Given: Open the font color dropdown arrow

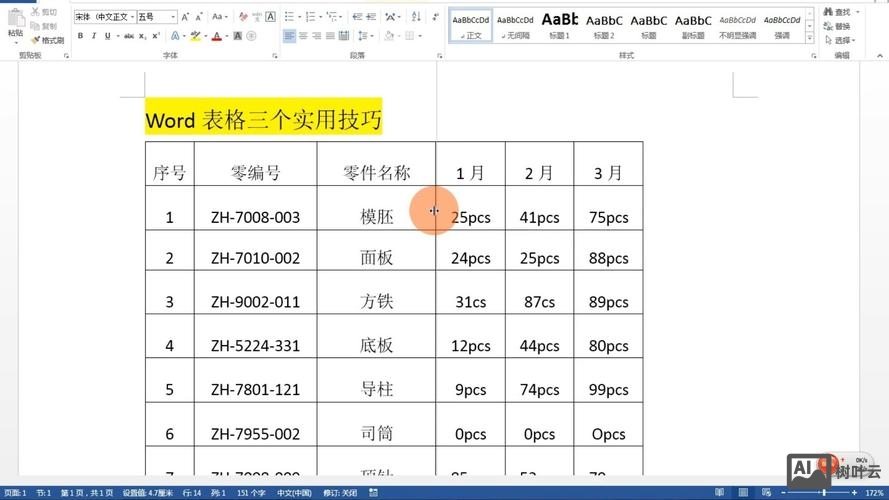Looking at the screenshot, I should click(226, 36).
